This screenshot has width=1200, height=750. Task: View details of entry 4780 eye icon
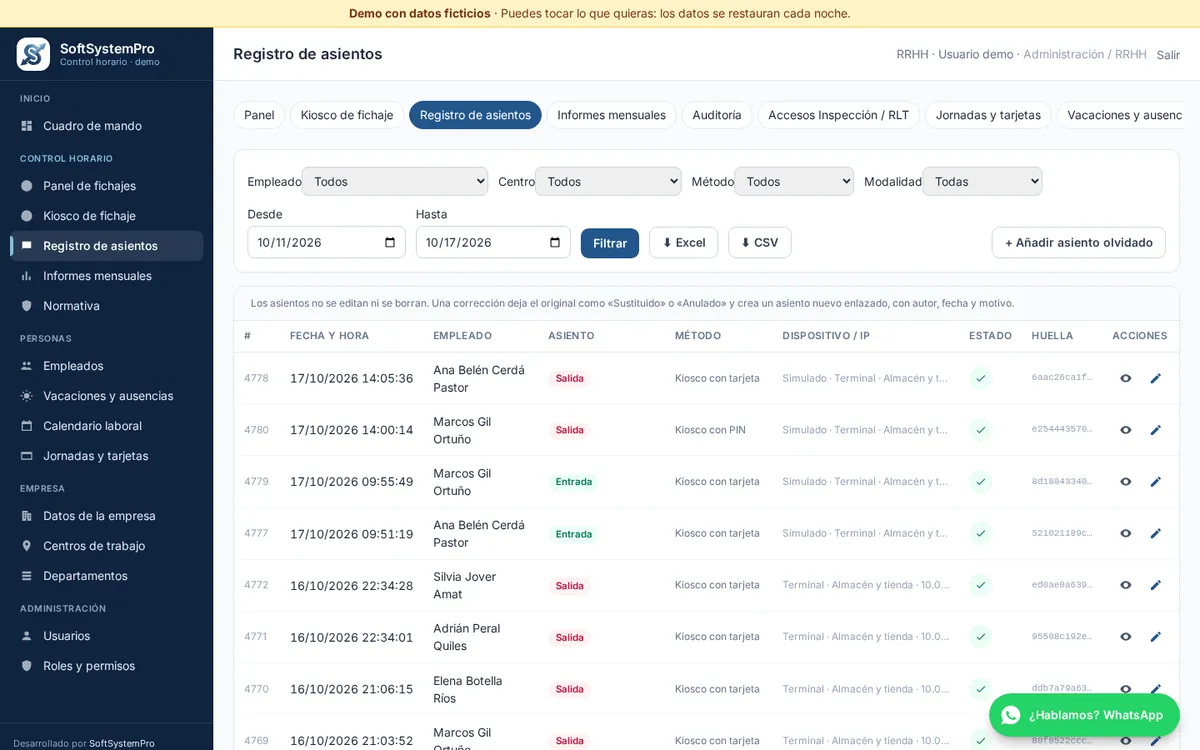1126,430
